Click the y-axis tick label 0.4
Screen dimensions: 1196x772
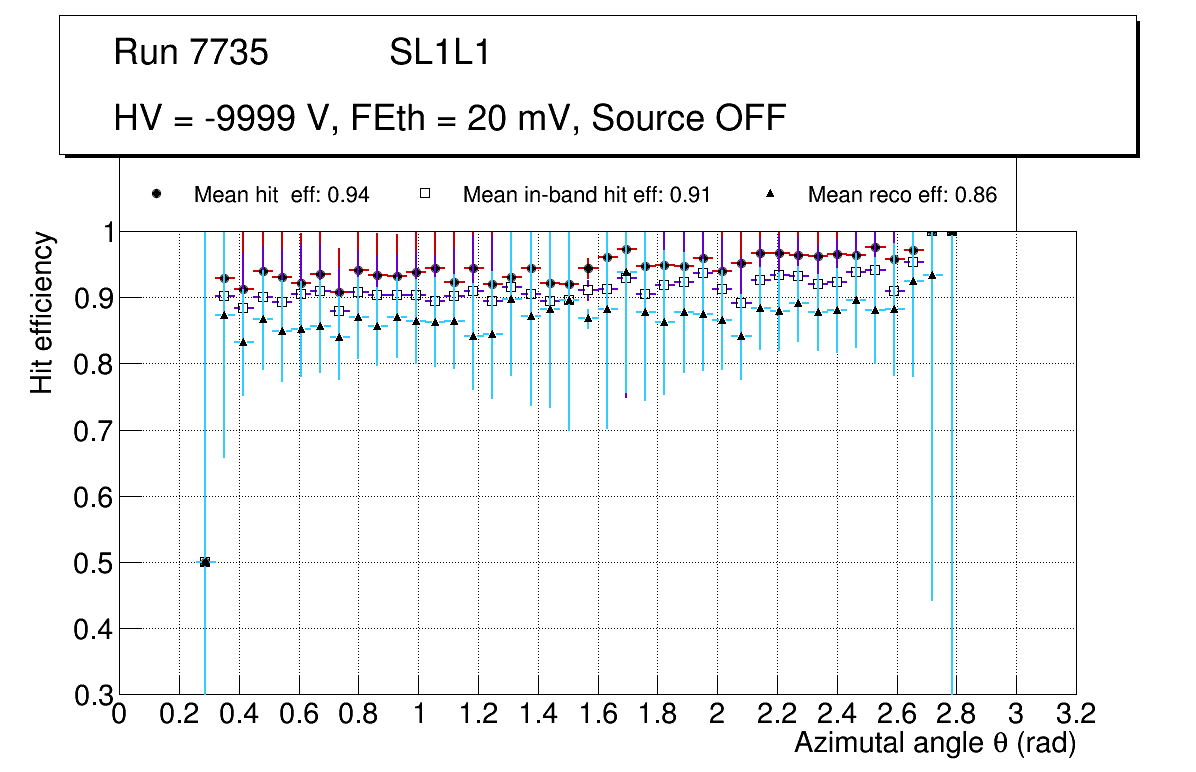click(92, 629)
